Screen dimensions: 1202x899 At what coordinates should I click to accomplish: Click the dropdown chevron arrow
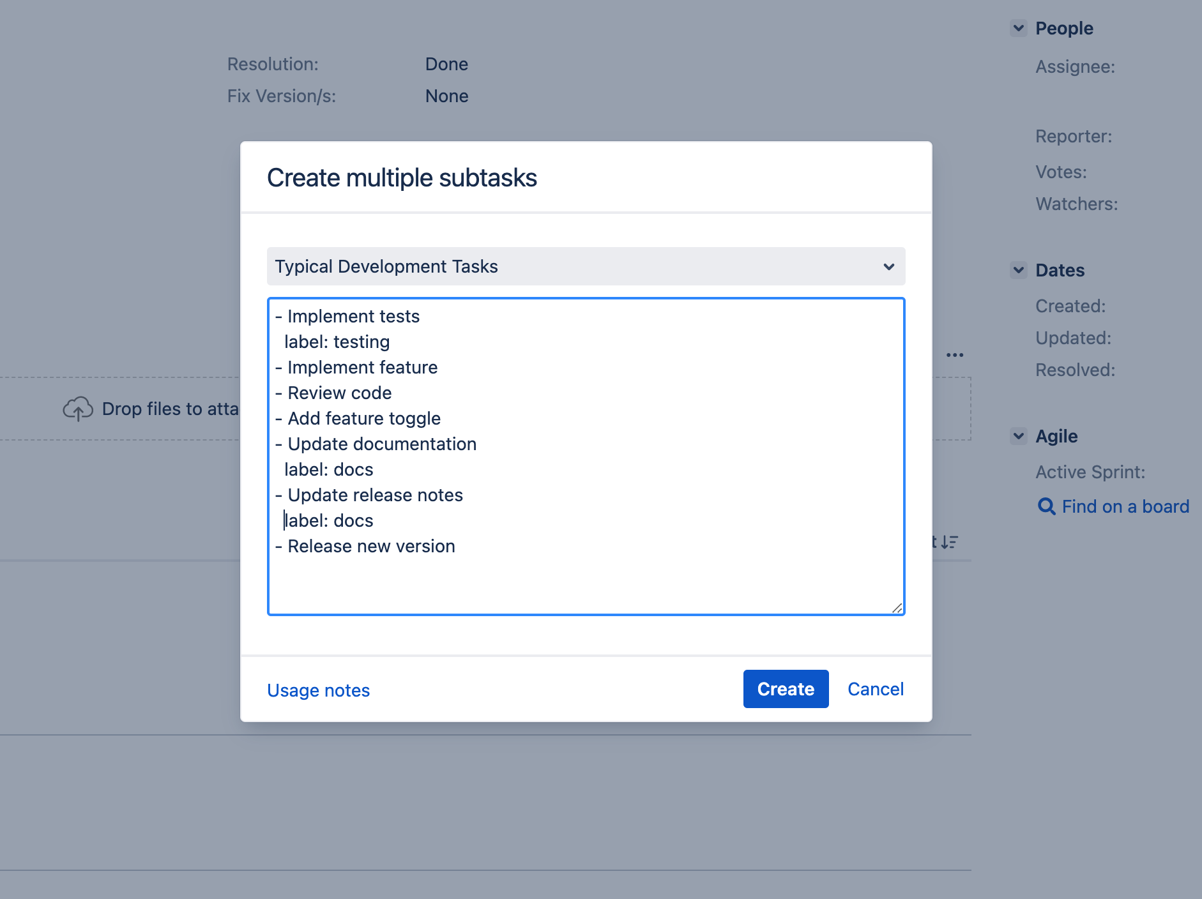tap(888, 267)
